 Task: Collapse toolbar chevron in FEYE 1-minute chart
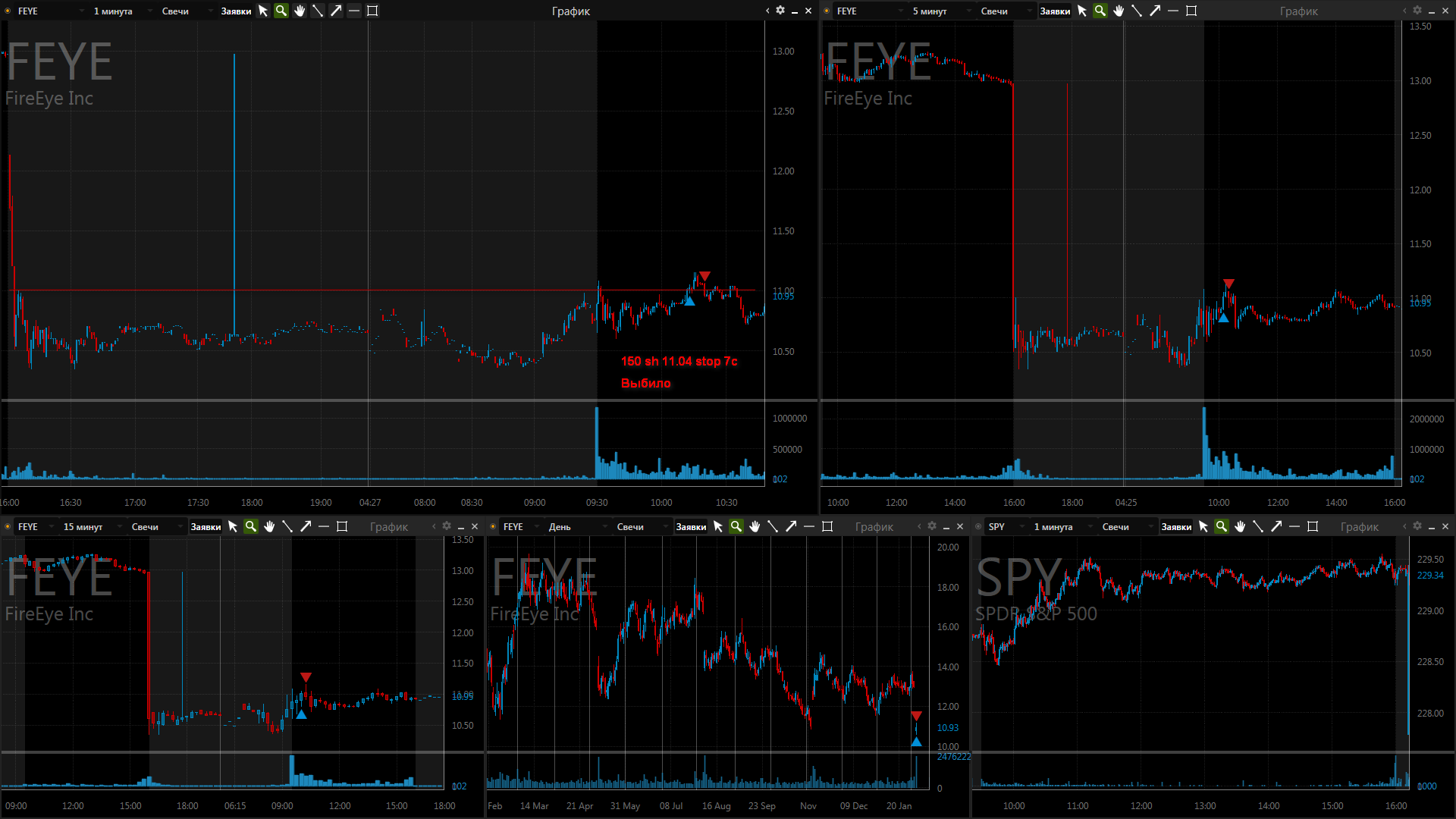[x=767, y=11]
